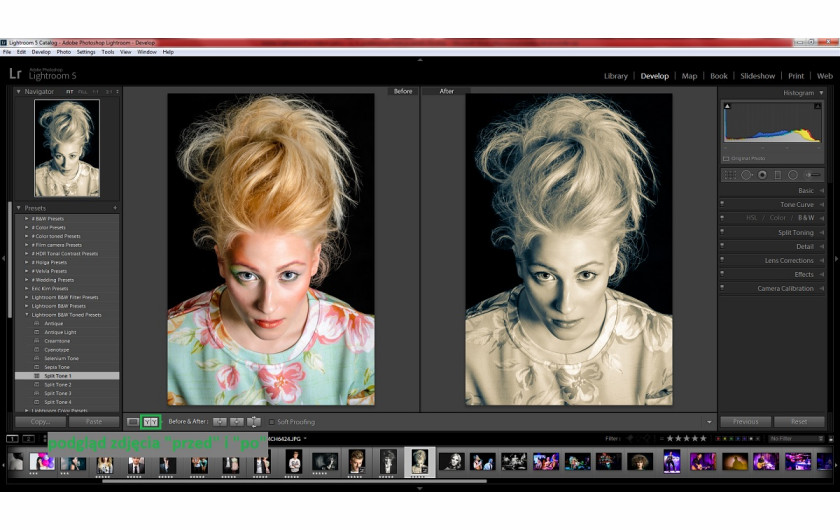This screenshot has height=530, width=840.
Task: Open the Develop menu
Action: pos(41,52)
